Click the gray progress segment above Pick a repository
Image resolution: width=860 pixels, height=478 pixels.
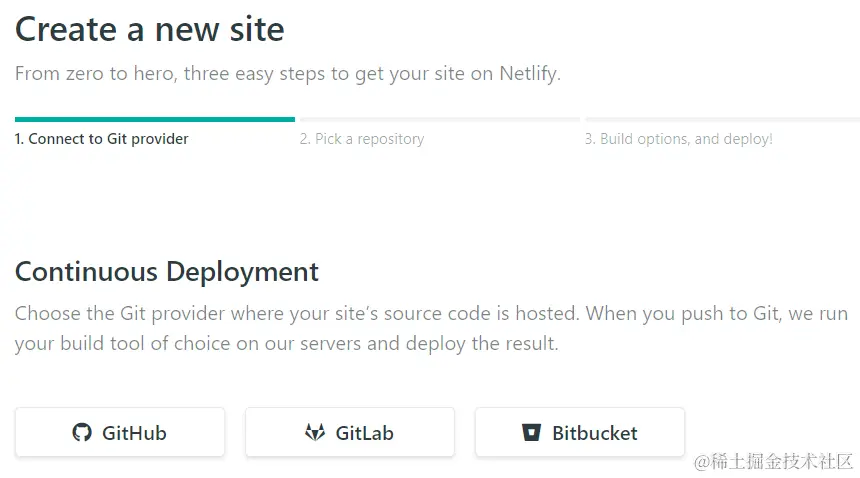[x=440, y=119]
